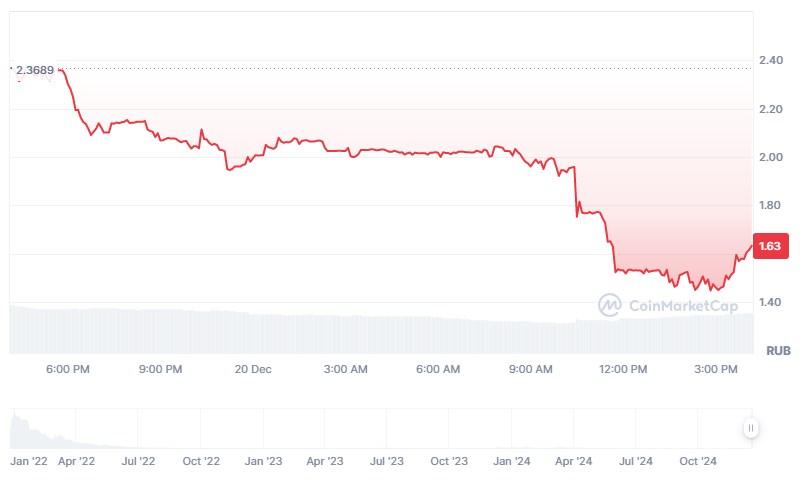
Task: Select the Jul '23 marker on range navigator
Action: tap(386, 461)
